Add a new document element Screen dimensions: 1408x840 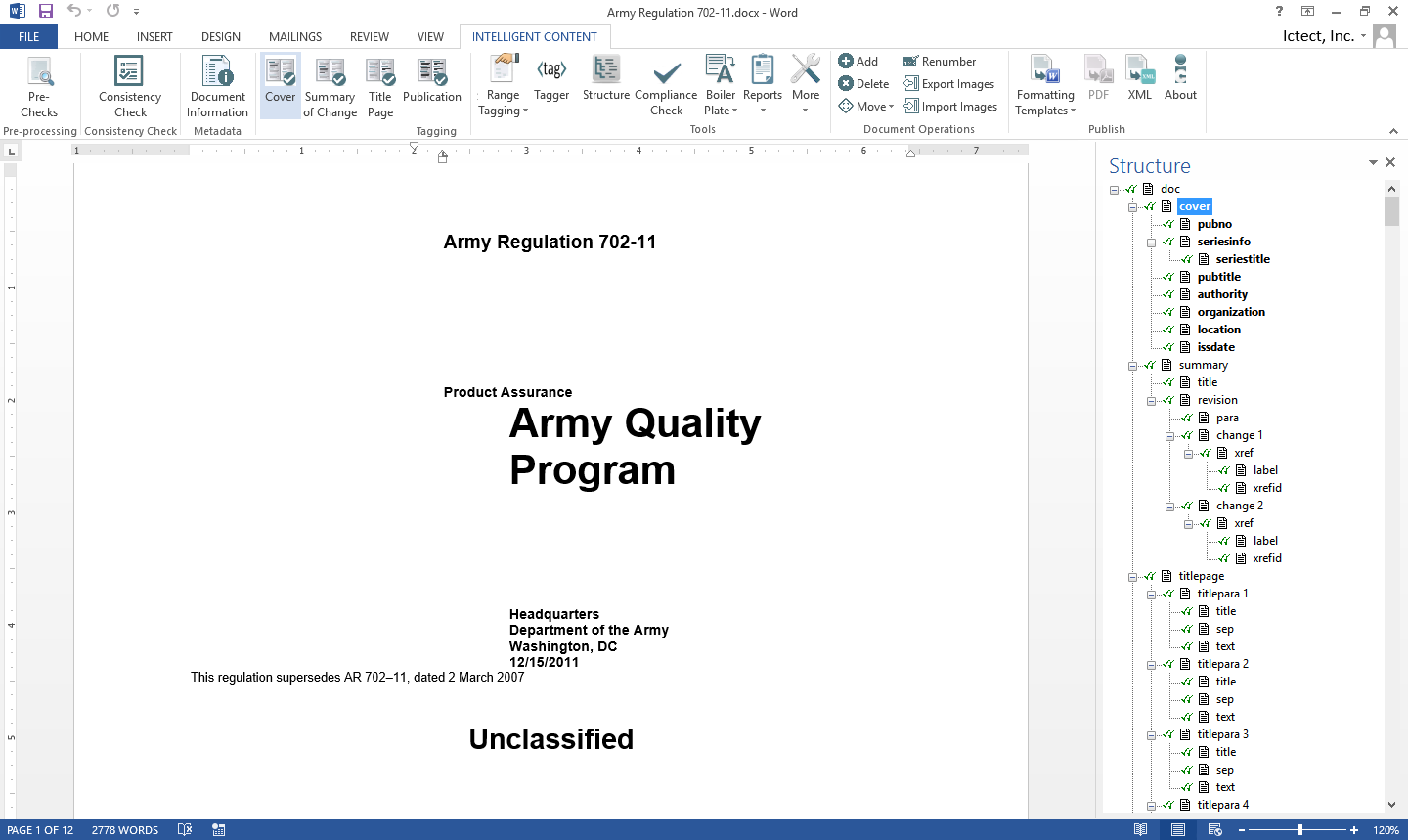point(858,61)
